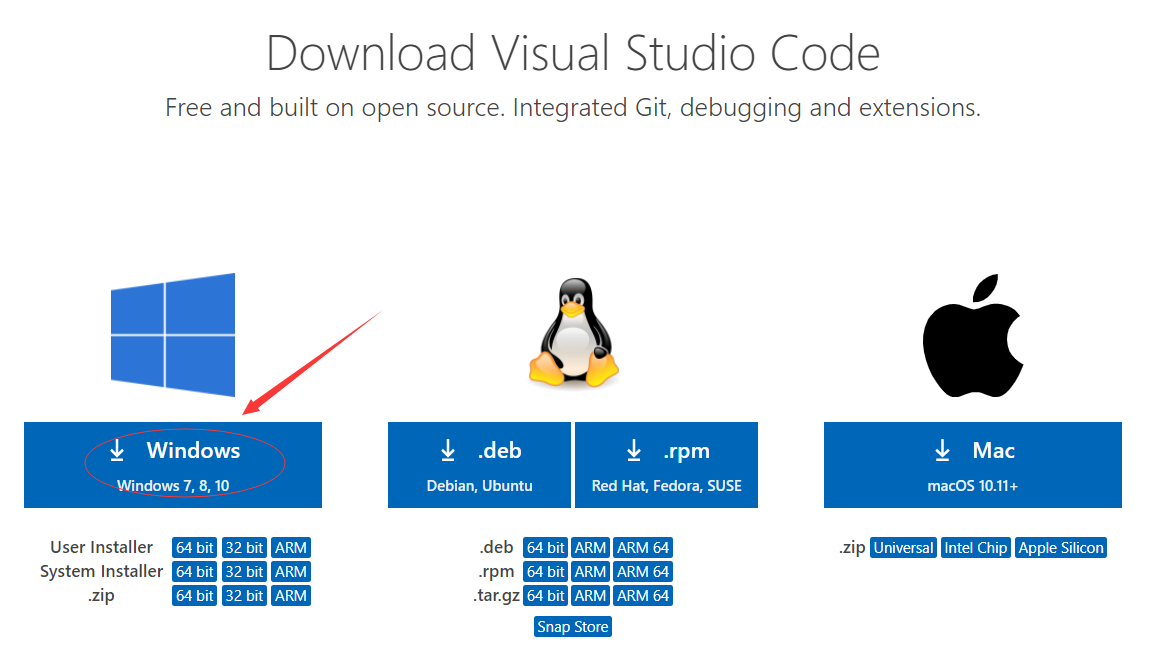
Task: Open the Snap Store link
Action: pos(573,627)
